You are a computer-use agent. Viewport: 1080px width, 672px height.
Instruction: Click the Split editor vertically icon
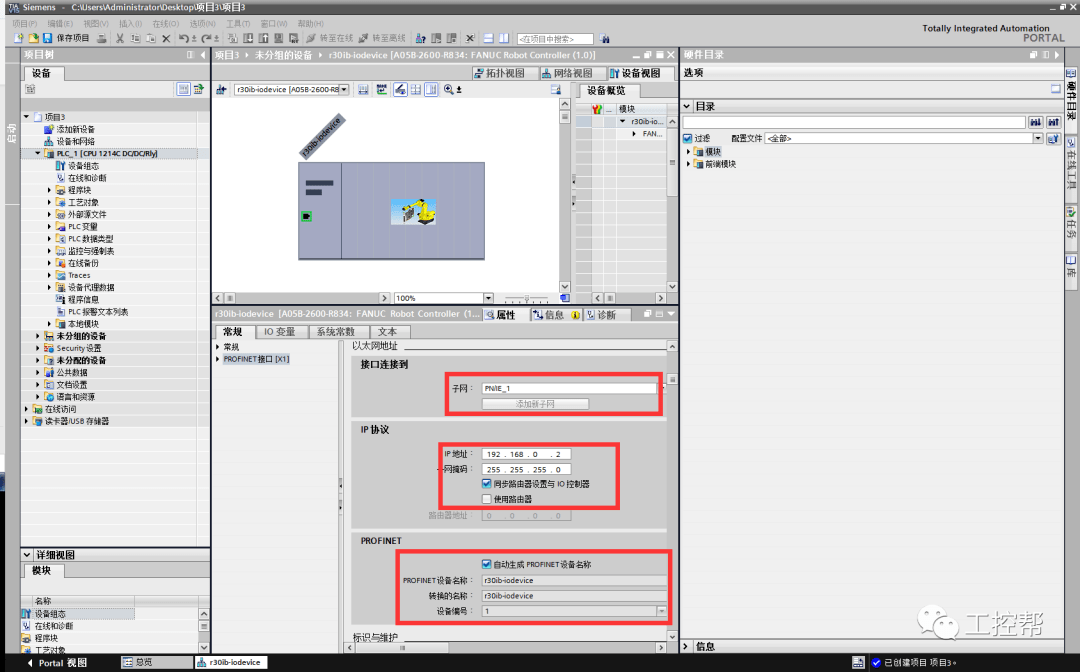[x=503, y=38]
